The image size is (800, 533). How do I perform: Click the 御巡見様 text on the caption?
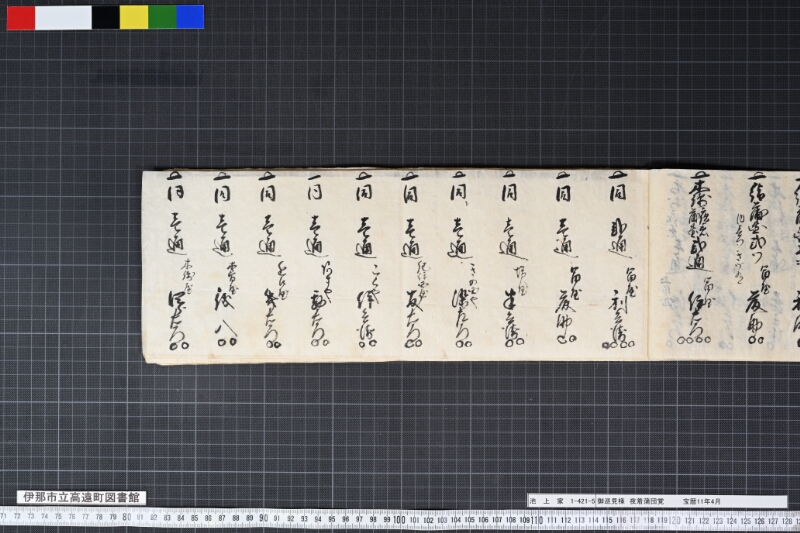point(610,501)
